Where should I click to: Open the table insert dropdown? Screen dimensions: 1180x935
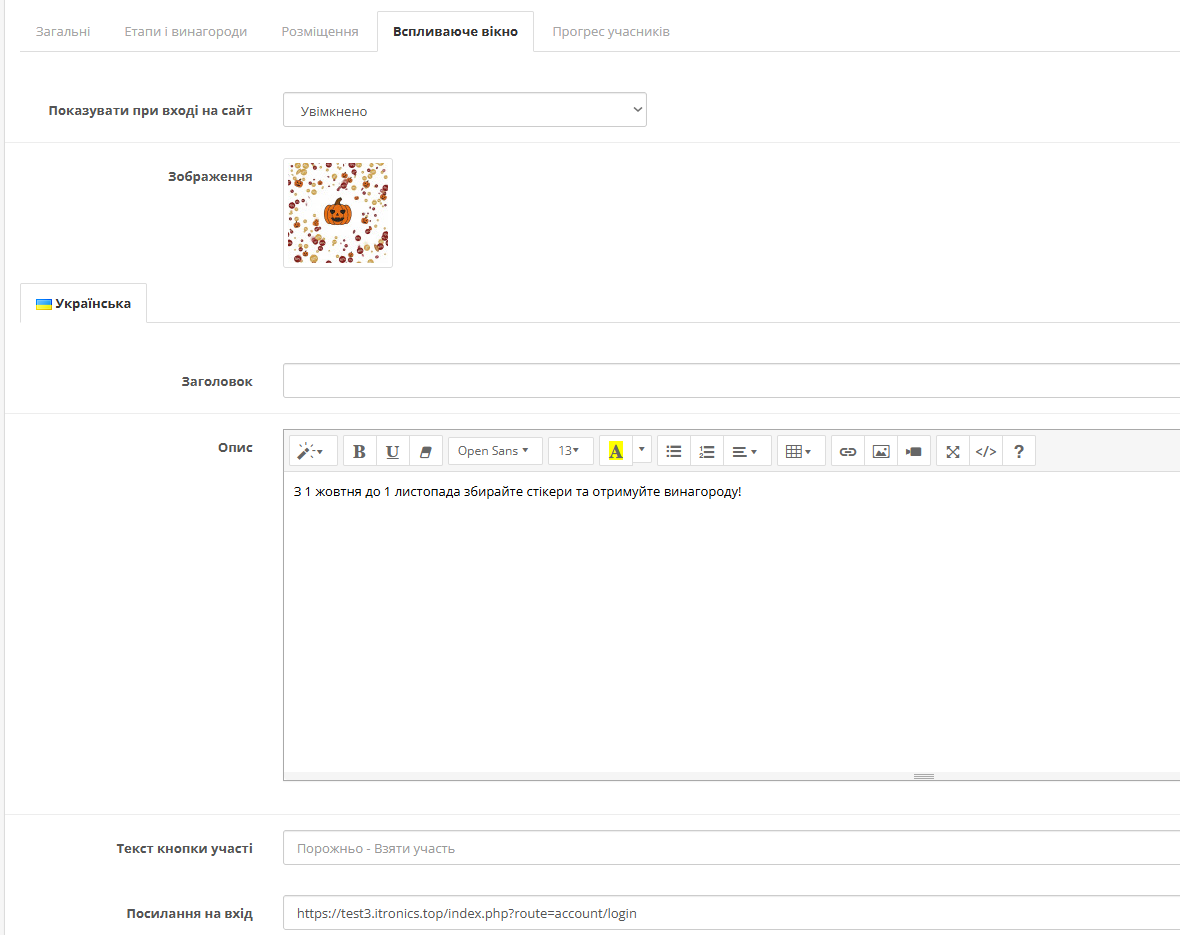[801, 451]
